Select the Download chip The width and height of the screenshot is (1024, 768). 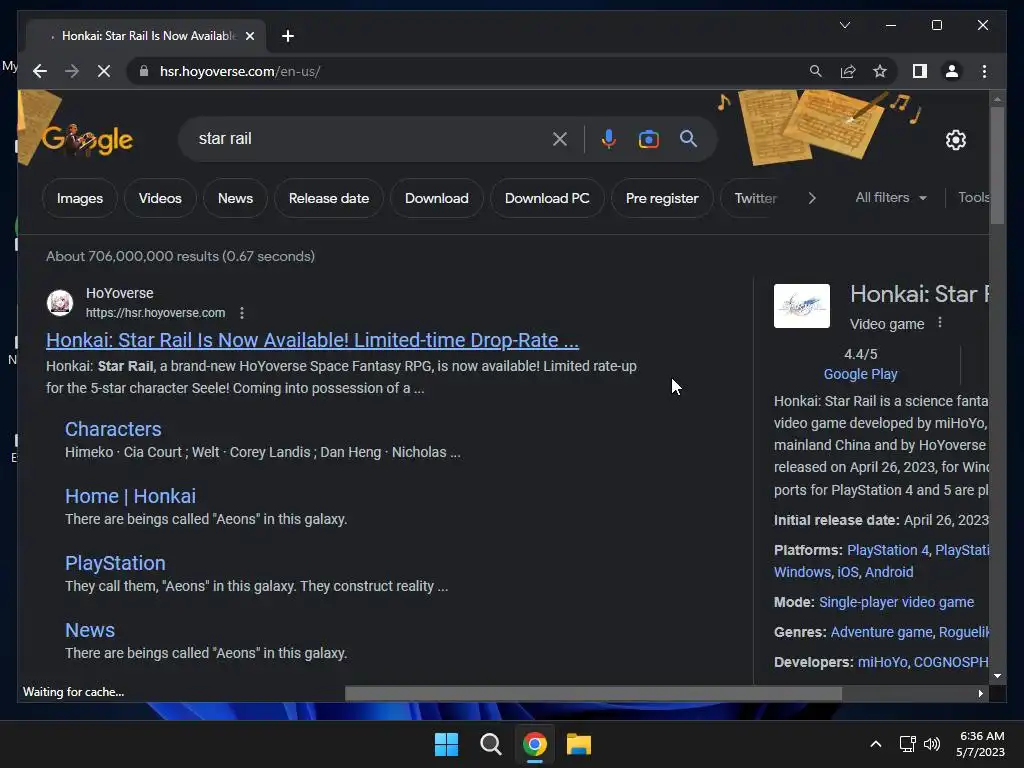click(436, 198)
